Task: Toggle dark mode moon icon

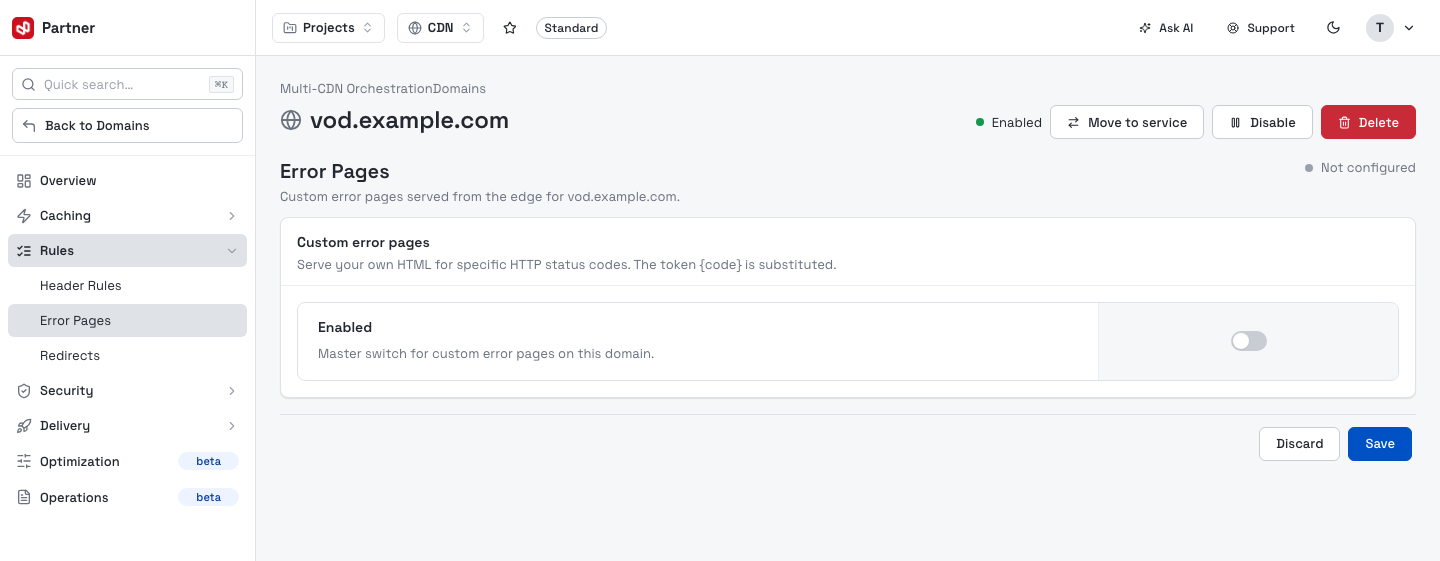Action: click(1333, 28)
